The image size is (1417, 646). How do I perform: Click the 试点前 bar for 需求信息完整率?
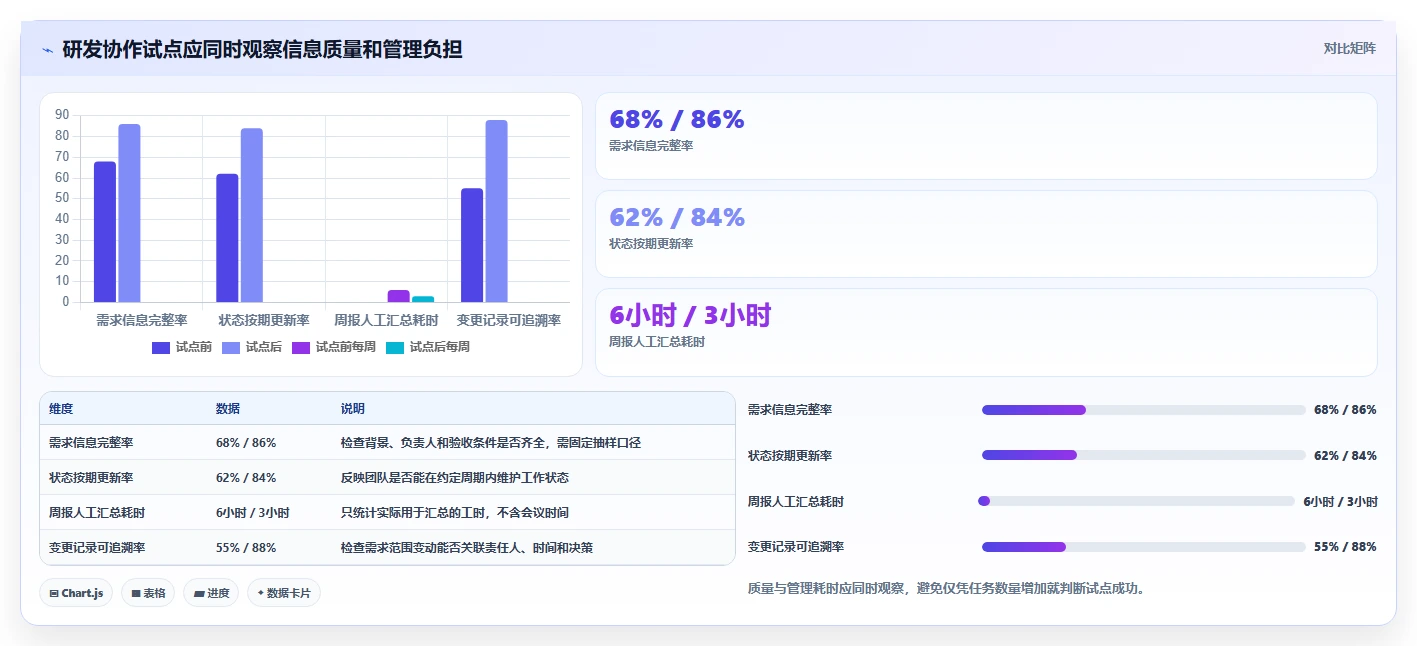tap(105, 232)
